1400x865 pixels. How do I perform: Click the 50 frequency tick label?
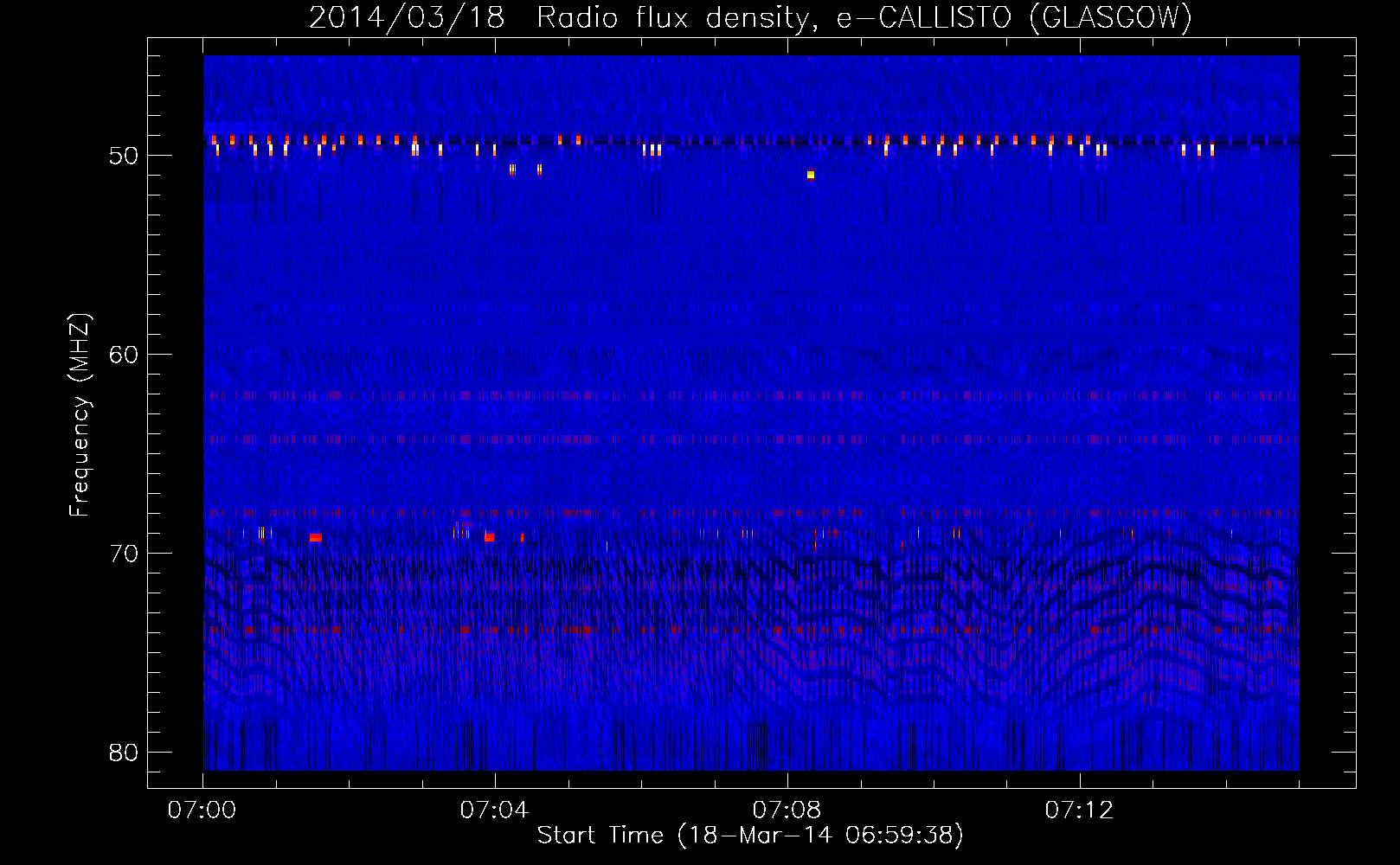[x=124, y=156]
